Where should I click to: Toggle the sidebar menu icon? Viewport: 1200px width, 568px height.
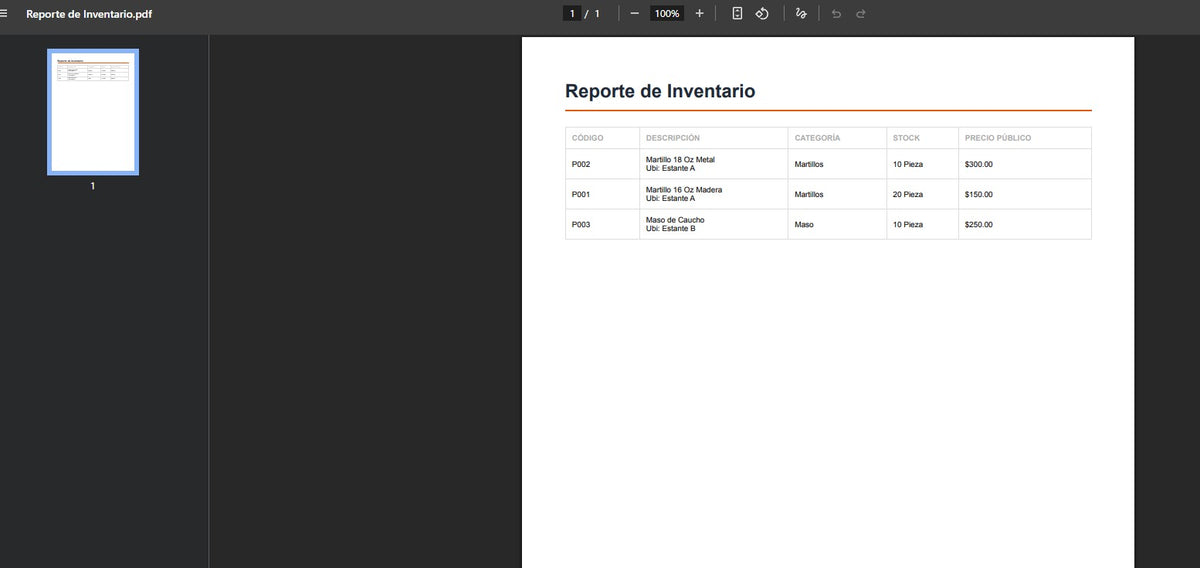5,14
